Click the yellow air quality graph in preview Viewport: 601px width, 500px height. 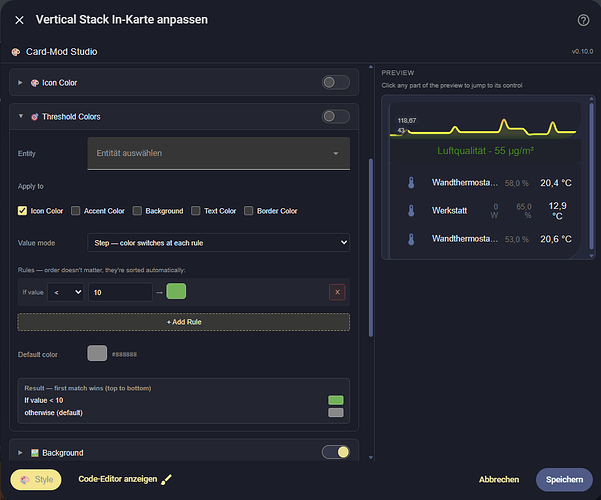click(x=483, y=128)
